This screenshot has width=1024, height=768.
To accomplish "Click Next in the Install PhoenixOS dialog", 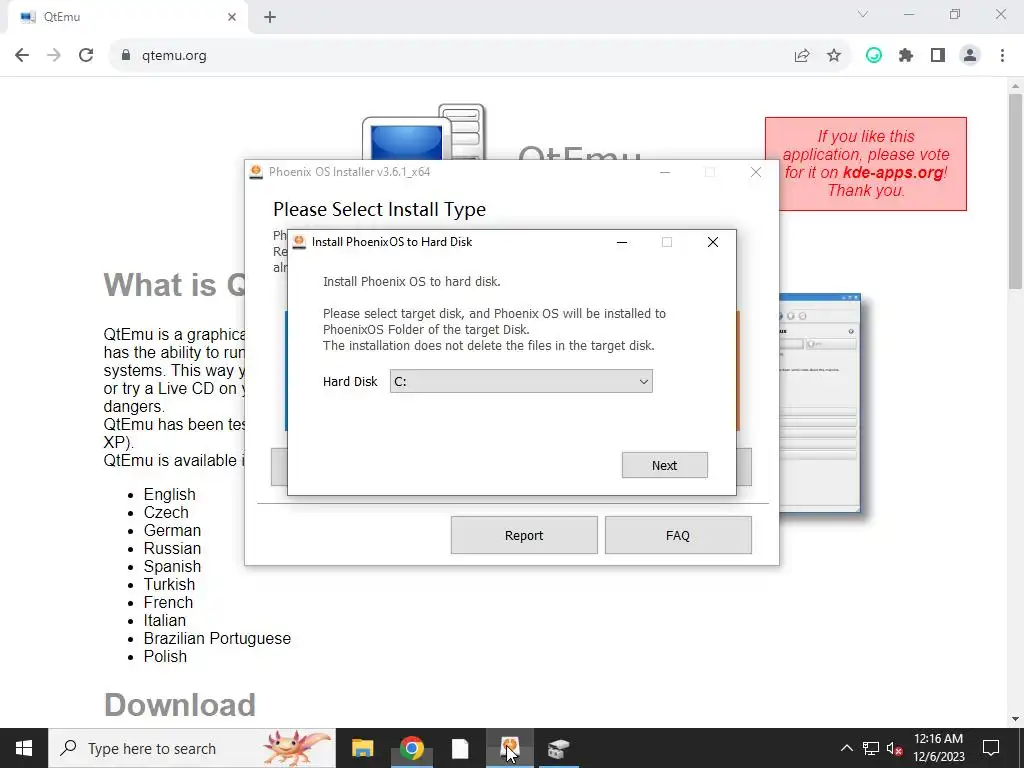I will point(664,465).
